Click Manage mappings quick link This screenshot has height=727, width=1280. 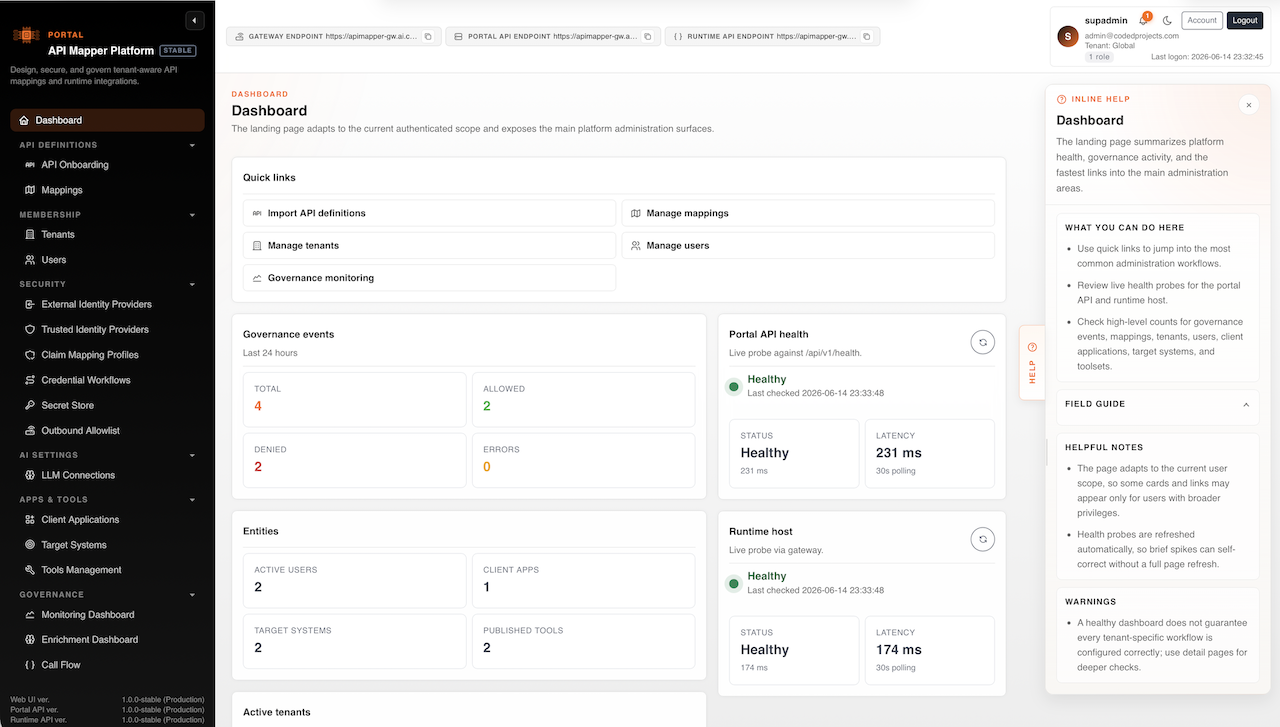[808, 213]
